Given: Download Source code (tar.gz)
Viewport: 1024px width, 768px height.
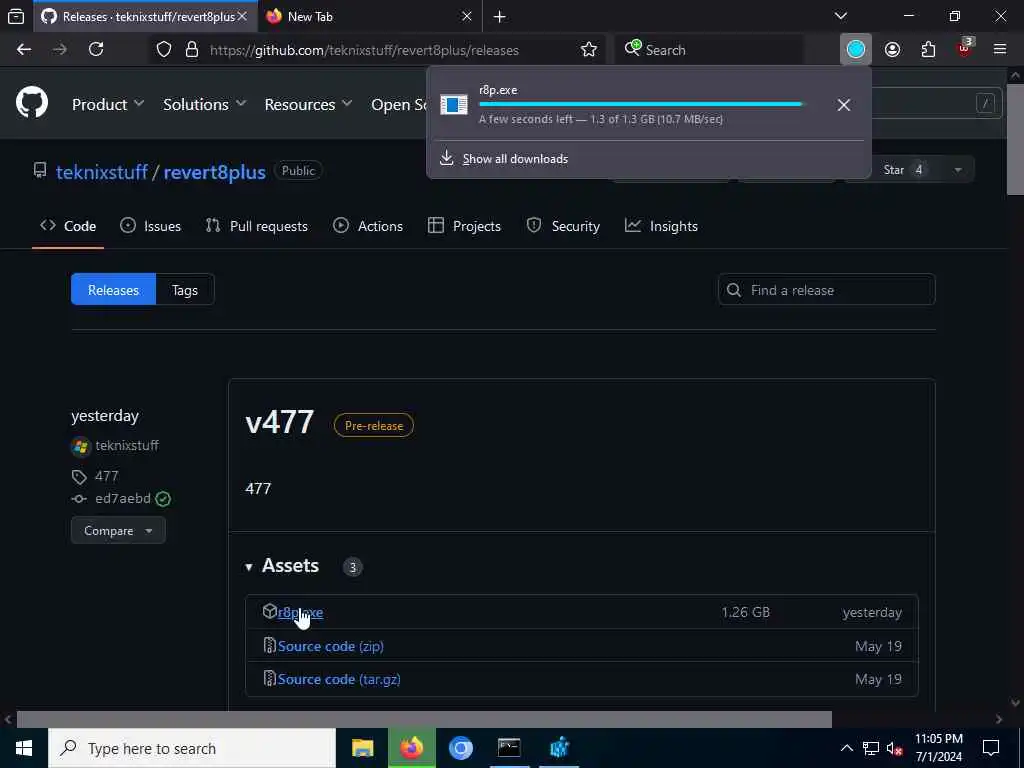Looking at the screenshot, I should (339, 679).
